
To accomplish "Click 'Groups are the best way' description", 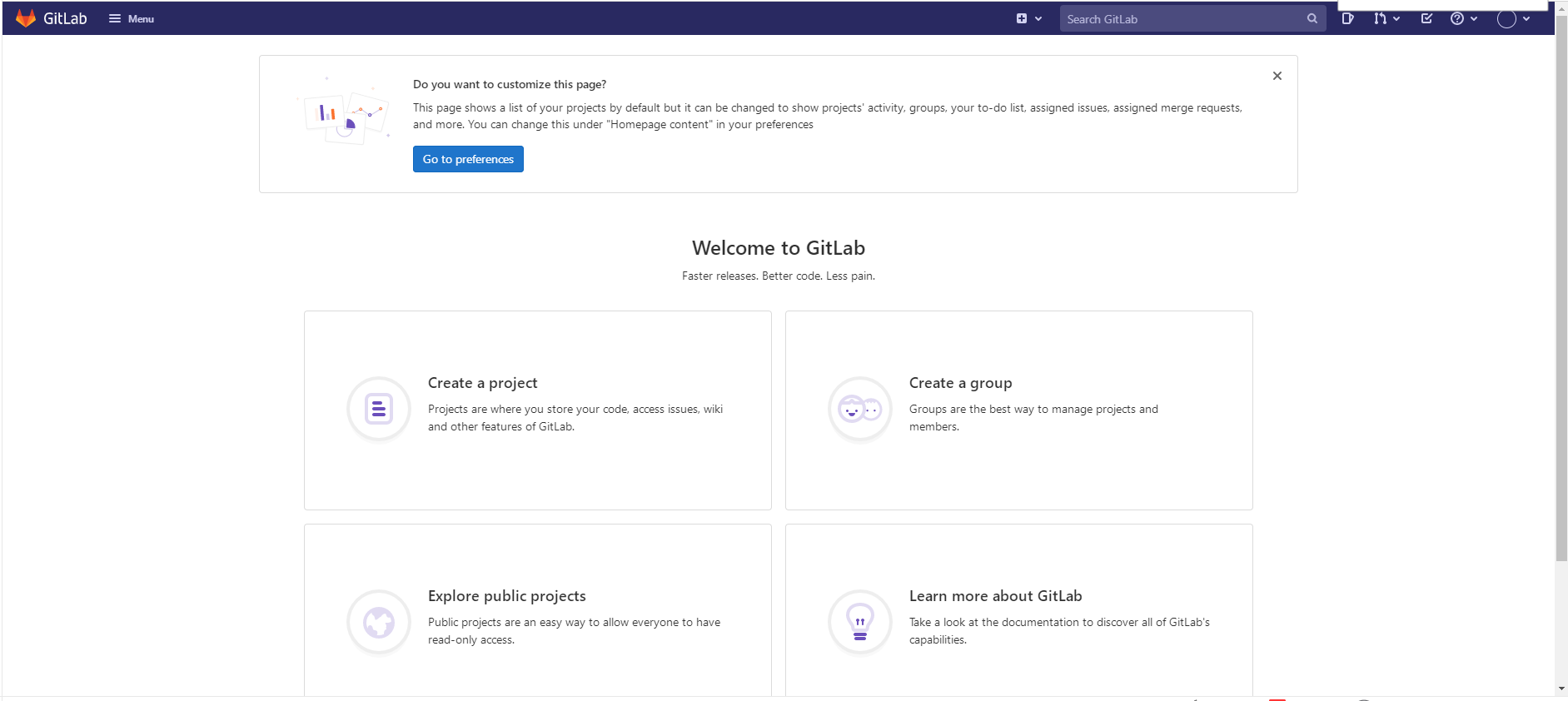I will pos(1033,418).
